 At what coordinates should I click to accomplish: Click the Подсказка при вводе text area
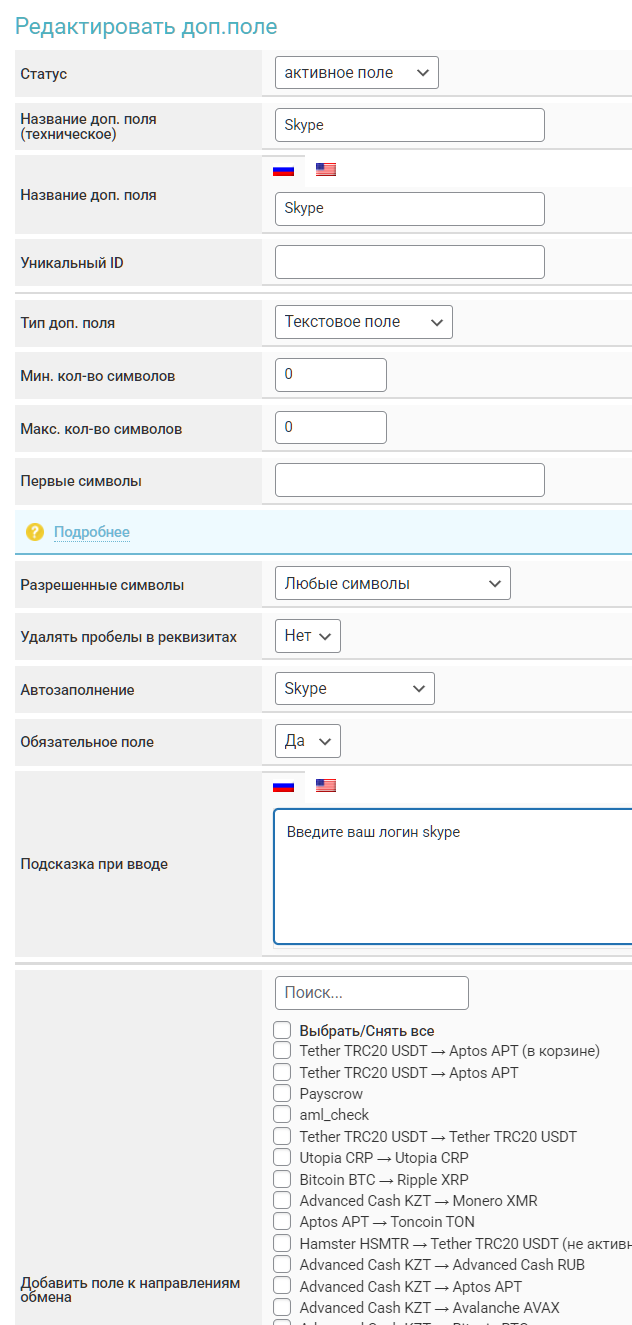click(452, 876)
